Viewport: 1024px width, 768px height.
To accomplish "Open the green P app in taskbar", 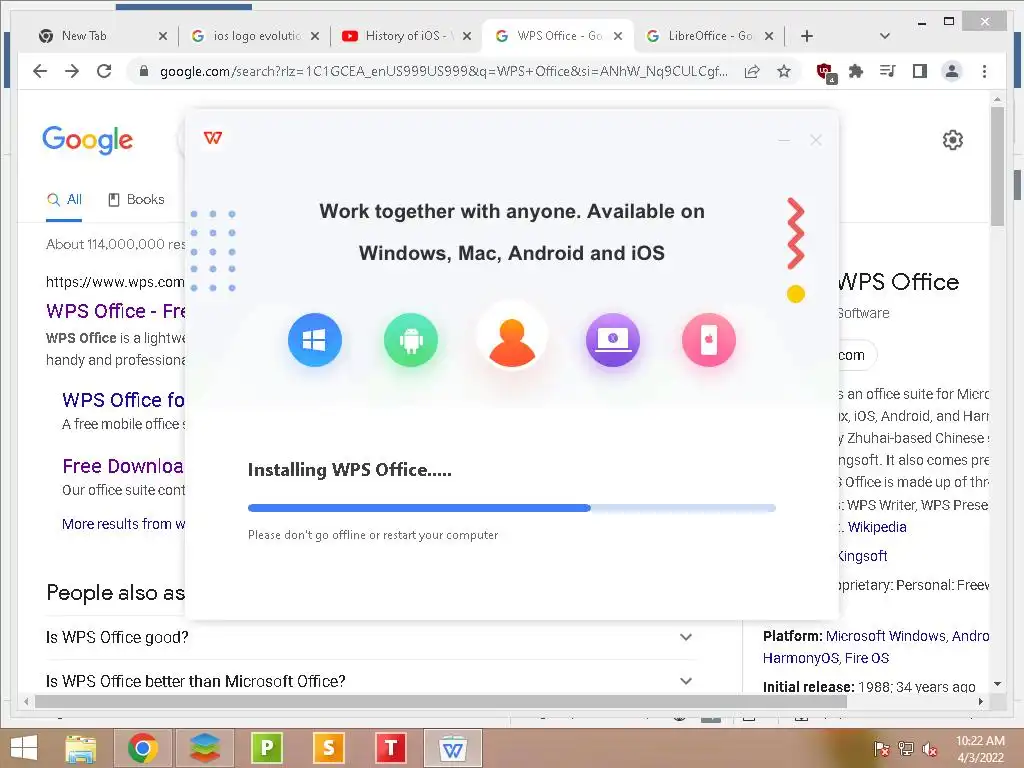I will pyautogui.click(x=267, y=748).
